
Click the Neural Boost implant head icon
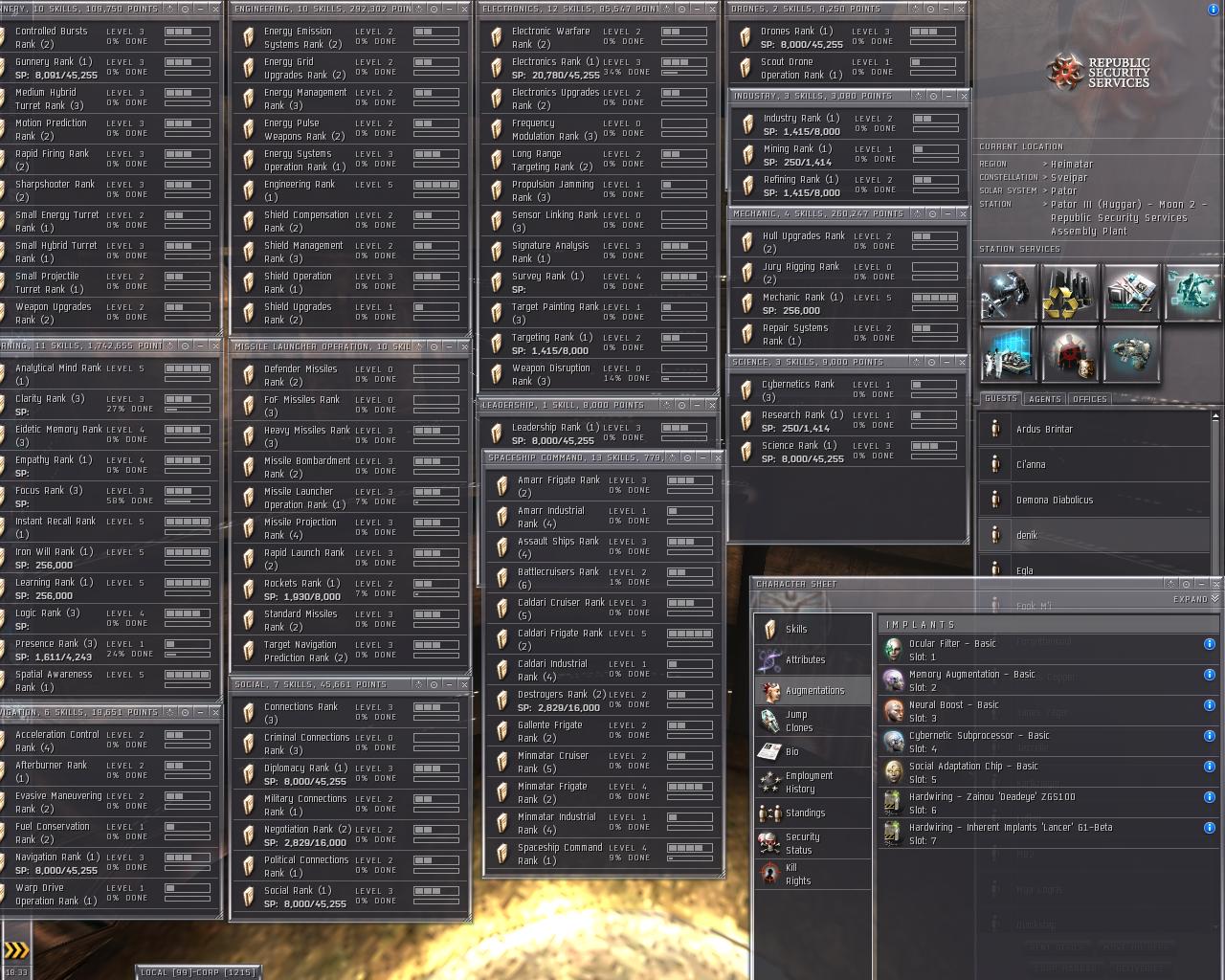893,711
